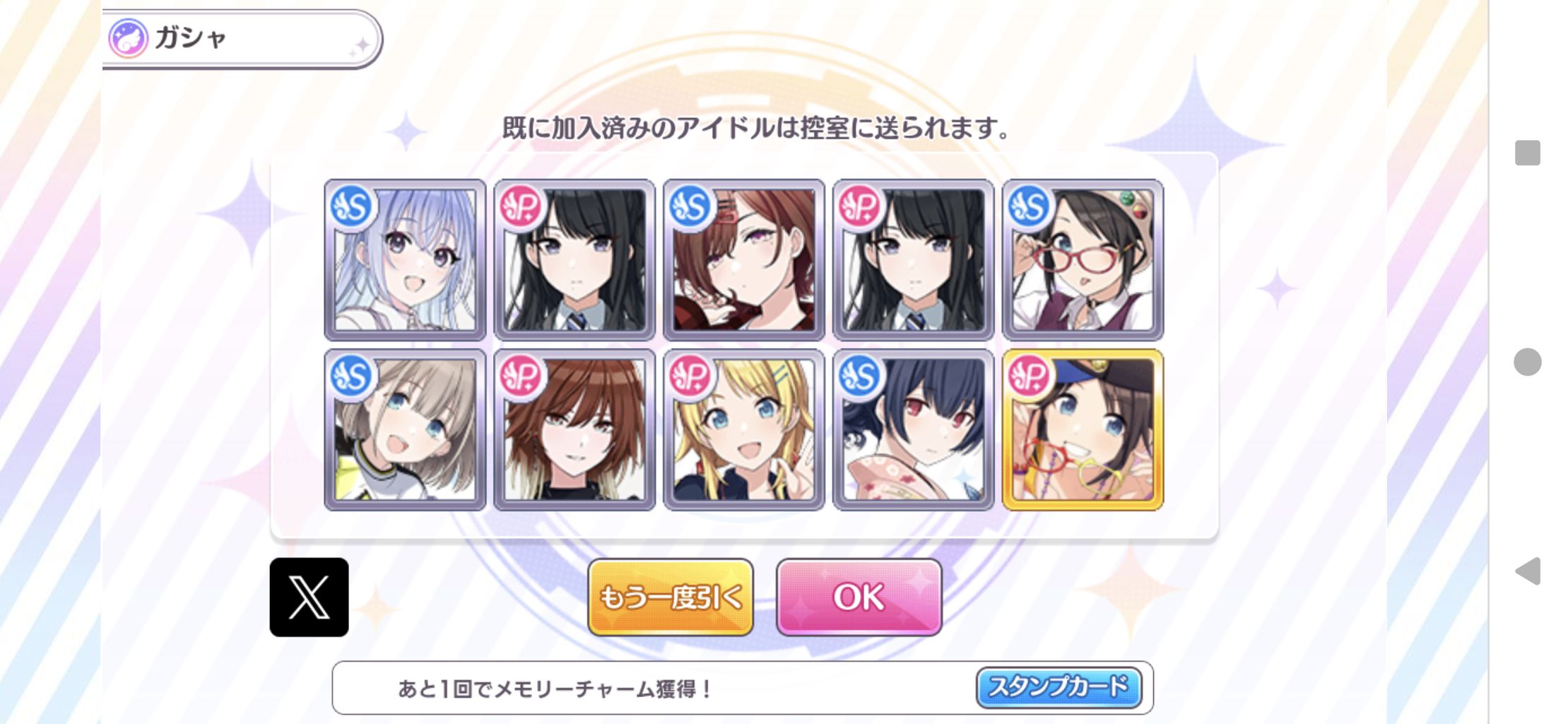Tap Android back triangle button
The height and width of the screenshot is (724, 1568).
point(1528,571)
